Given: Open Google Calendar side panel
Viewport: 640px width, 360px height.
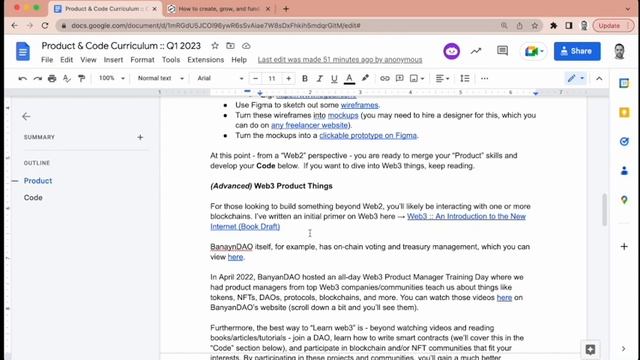Looking at the screenshot, I should click(624, 83).
